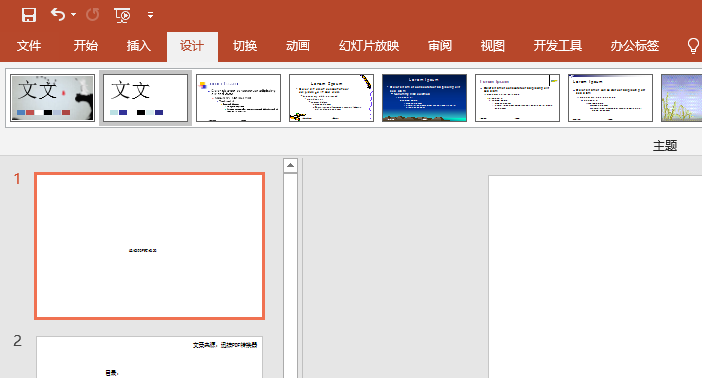Undo the last action
The width and height of the screenshot is (702, 378).
click(58, 14)
